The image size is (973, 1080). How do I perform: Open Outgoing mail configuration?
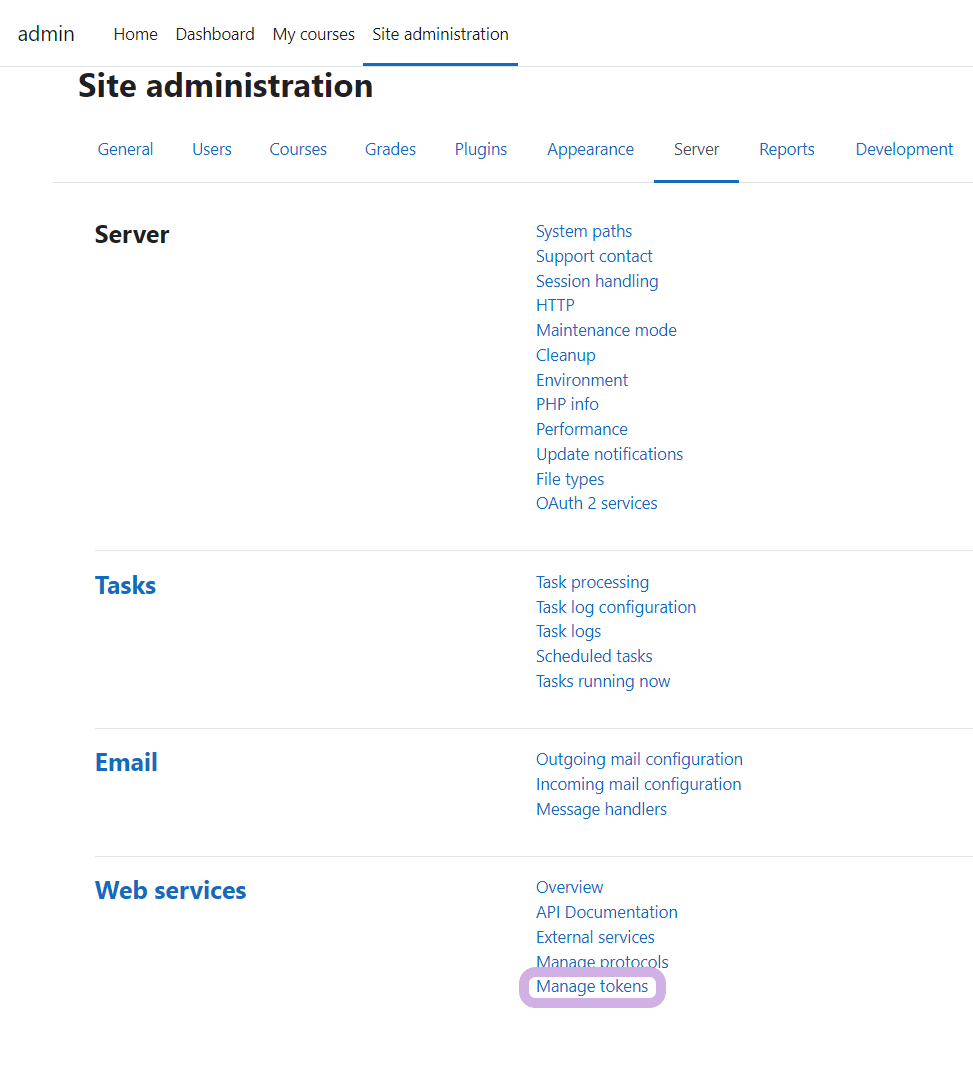(x=639, y=759)
